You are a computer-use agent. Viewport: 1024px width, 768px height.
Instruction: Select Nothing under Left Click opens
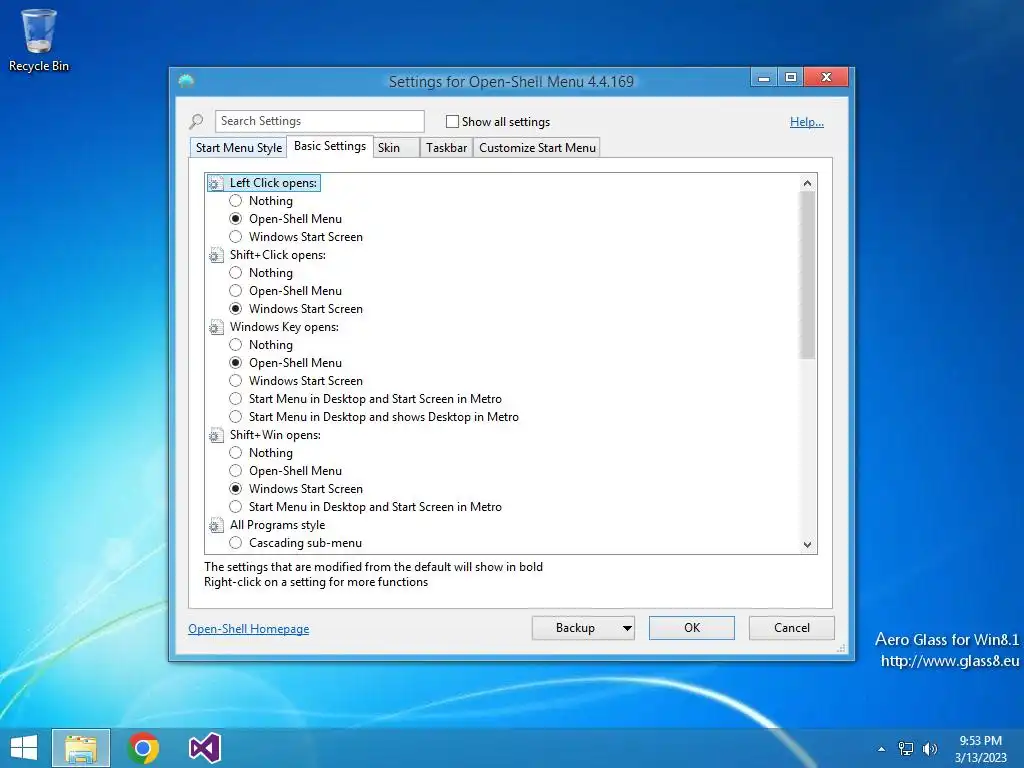click(x=236, y=201)
